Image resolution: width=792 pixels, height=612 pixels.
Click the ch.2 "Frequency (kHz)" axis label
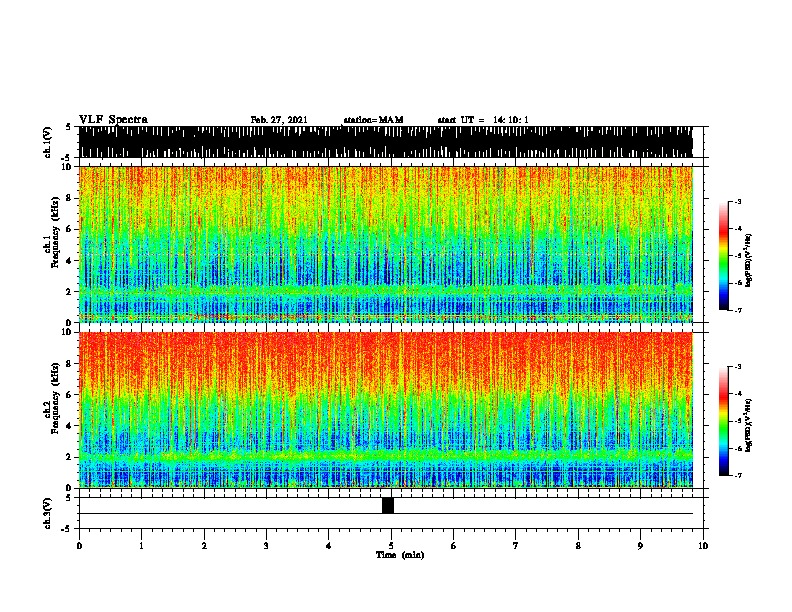[55, 398]
